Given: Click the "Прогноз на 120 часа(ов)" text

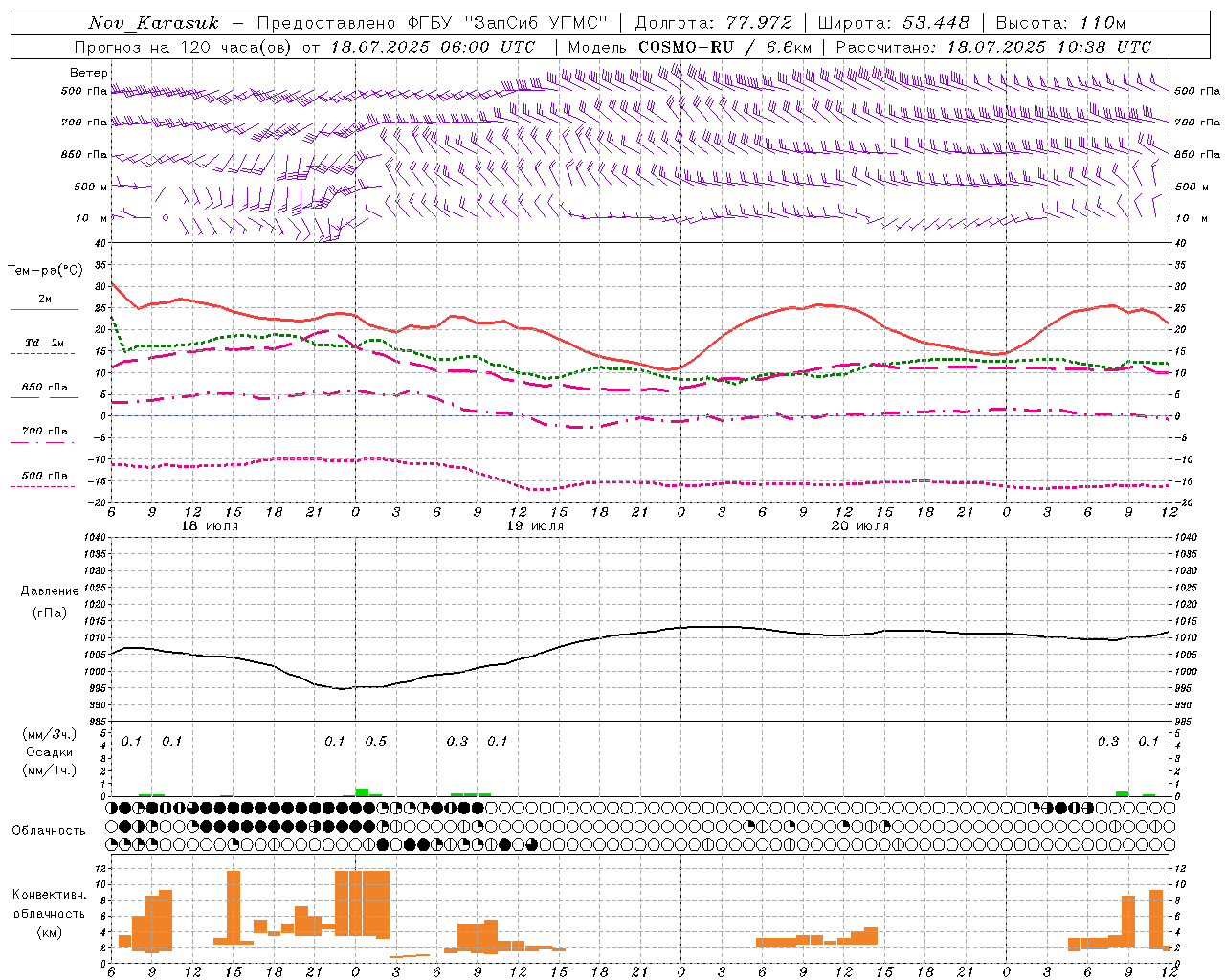Looking at the screenshot, I should pyautogui.click(x=184, y=47).
